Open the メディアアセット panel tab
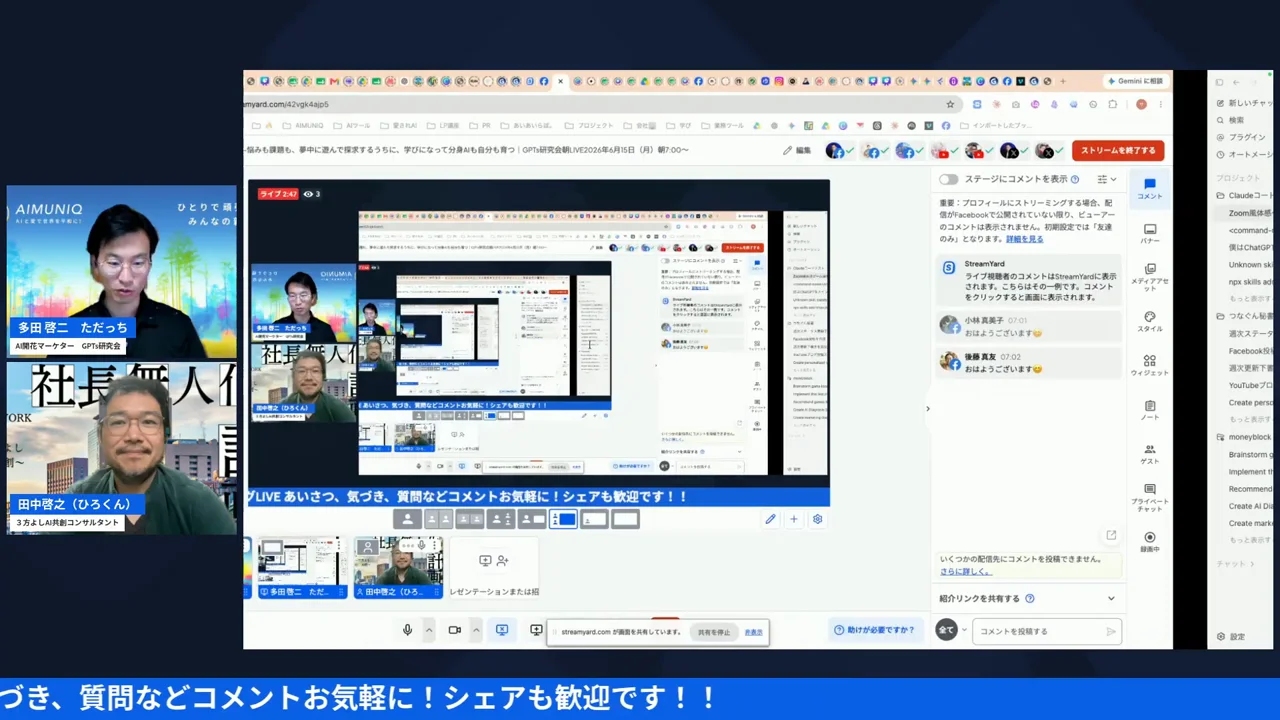 [x=1150, y=275]
